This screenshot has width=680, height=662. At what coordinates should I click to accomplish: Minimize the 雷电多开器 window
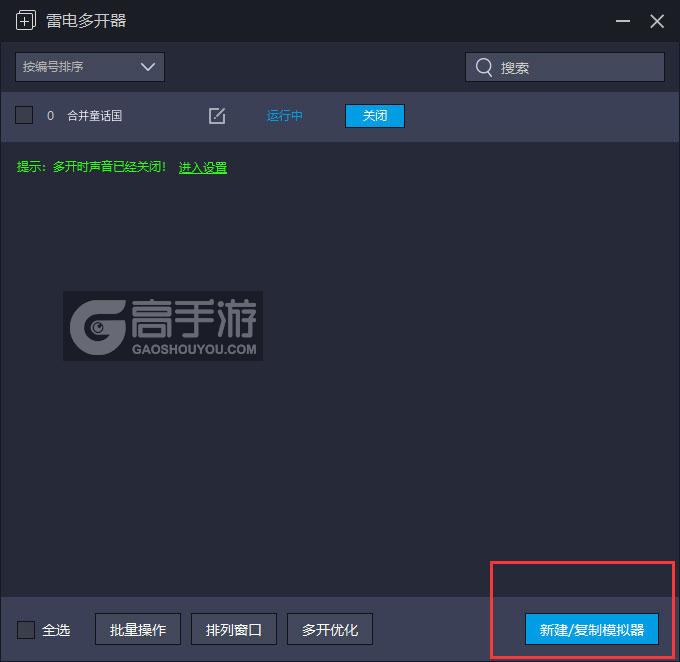pos(623,21)
